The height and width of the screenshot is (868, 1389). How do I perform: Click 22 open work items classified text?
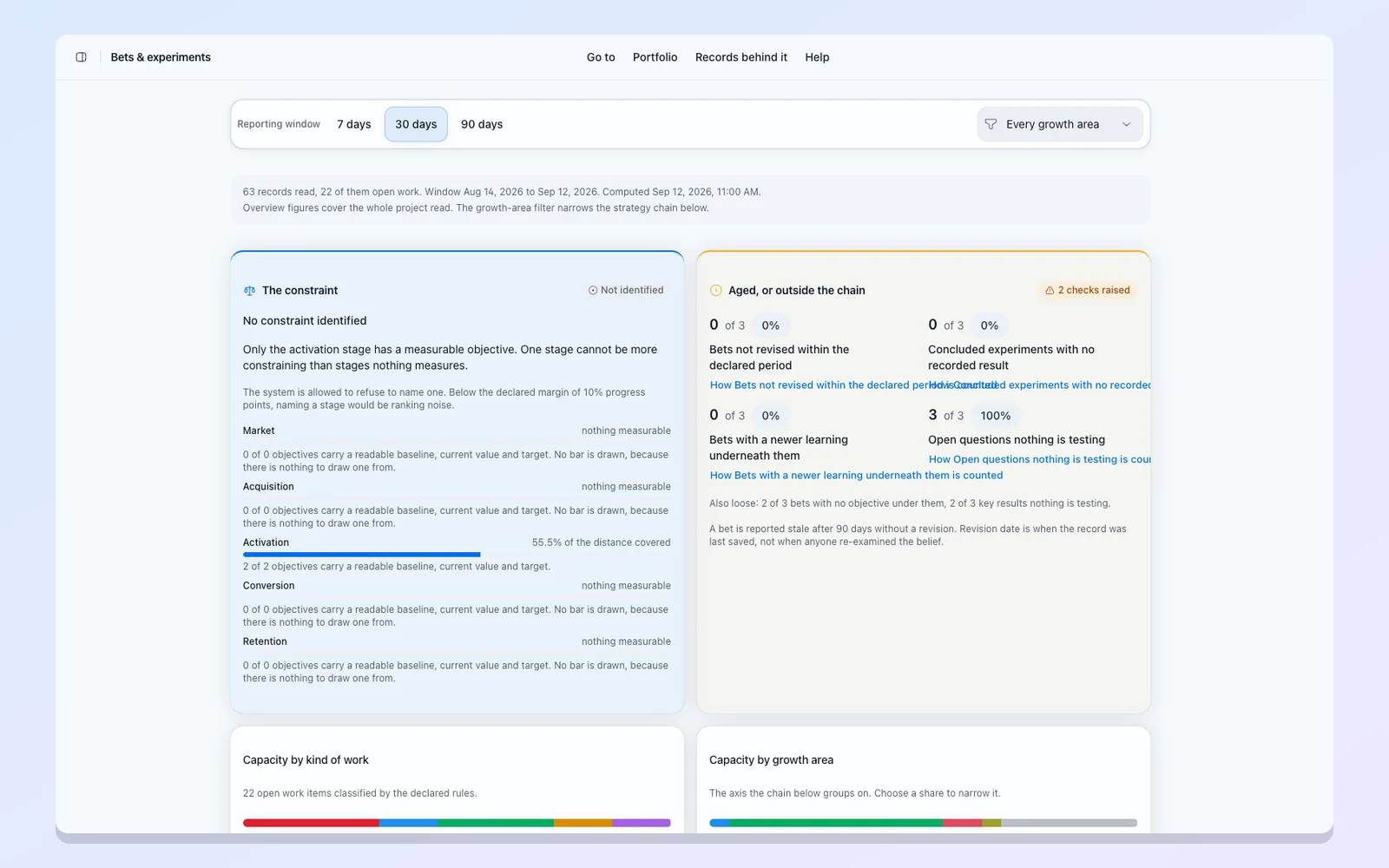(x=359, y=793)
